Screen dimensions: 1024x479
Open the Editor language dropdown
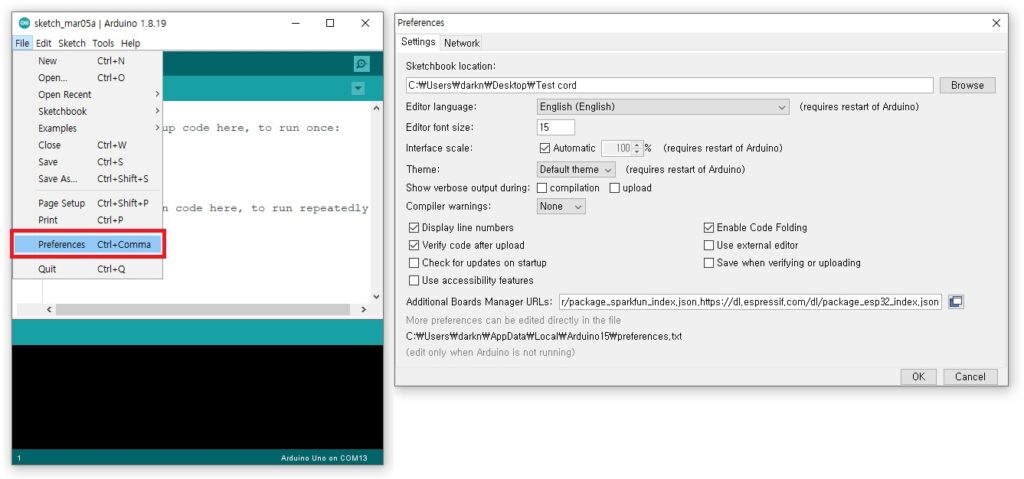pyautogui.click(x=662, y=107)
